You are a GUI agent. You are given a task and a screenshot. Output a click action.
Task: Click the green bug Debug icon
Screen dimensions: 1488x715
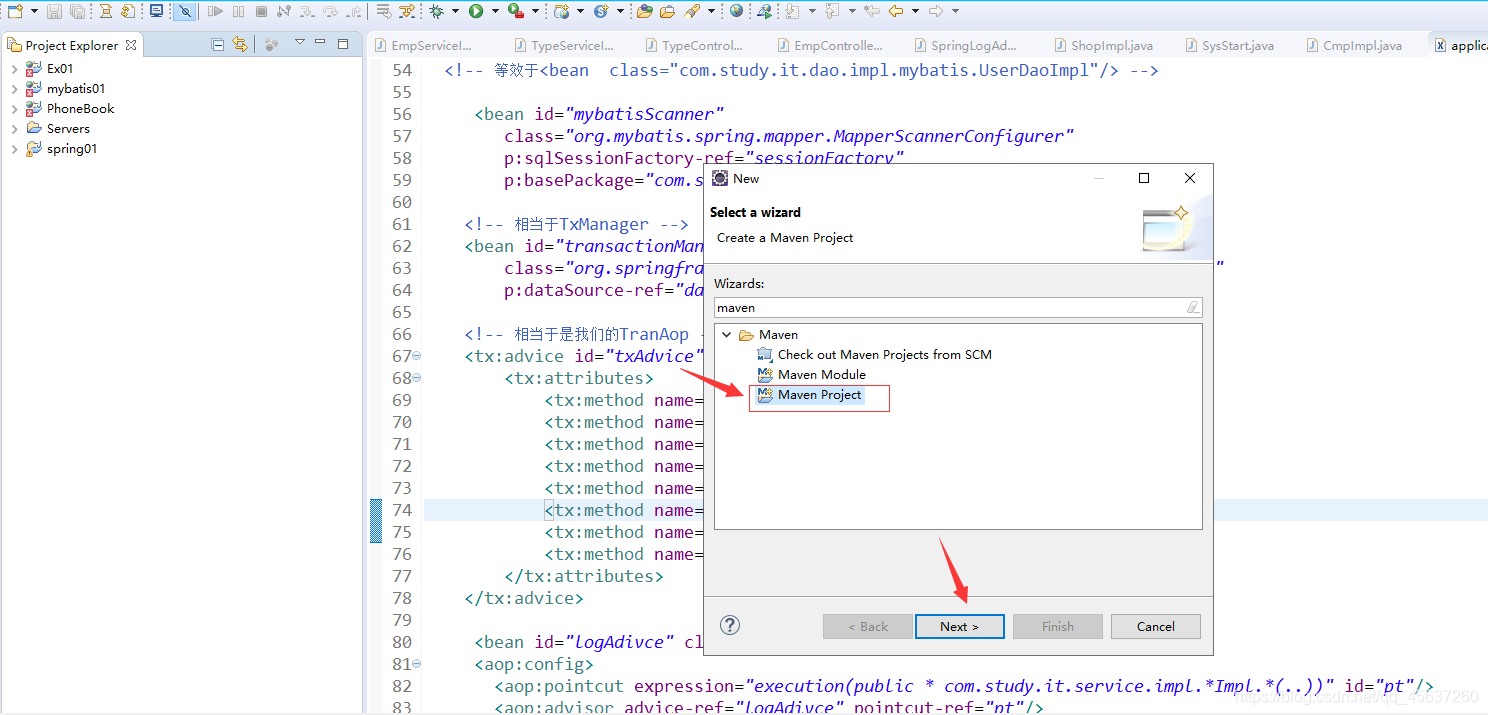coord(436,11)
